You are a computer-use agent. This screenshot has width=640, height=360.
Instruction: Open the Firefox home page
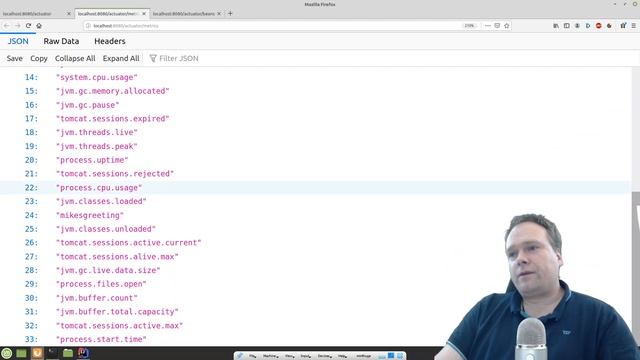pyautogui.click(x=39, y=26)
